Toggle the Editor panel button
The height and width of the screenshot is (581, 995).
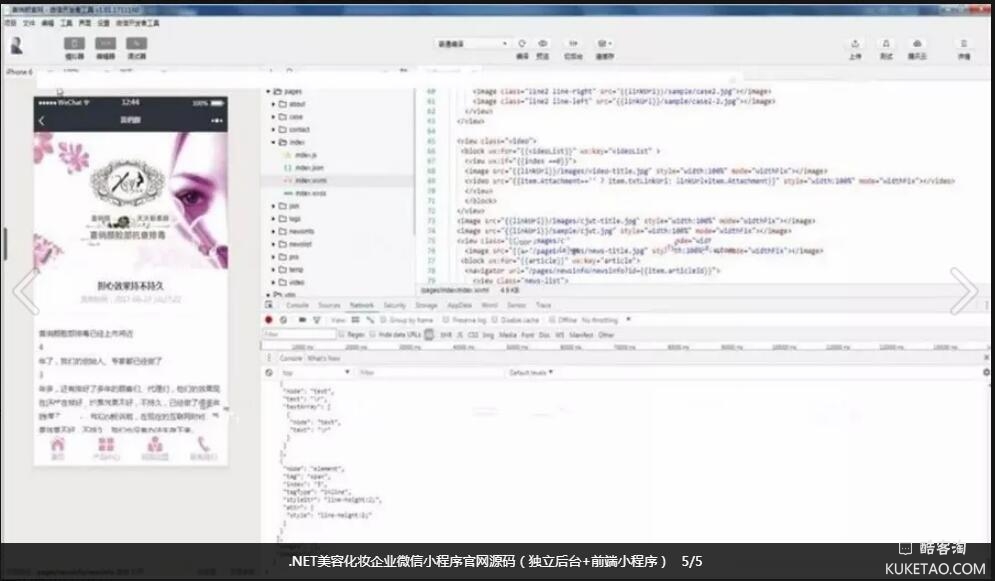(x=105, y=44)
